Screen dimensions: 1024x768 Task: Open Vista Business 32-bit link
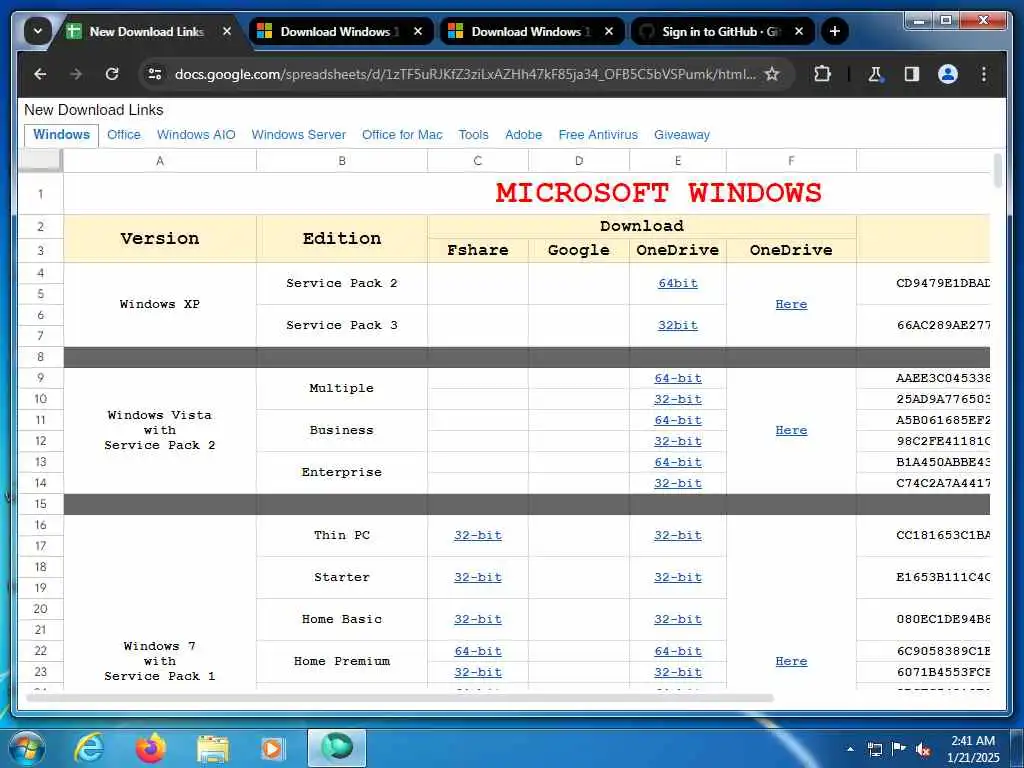click(678, 441)
